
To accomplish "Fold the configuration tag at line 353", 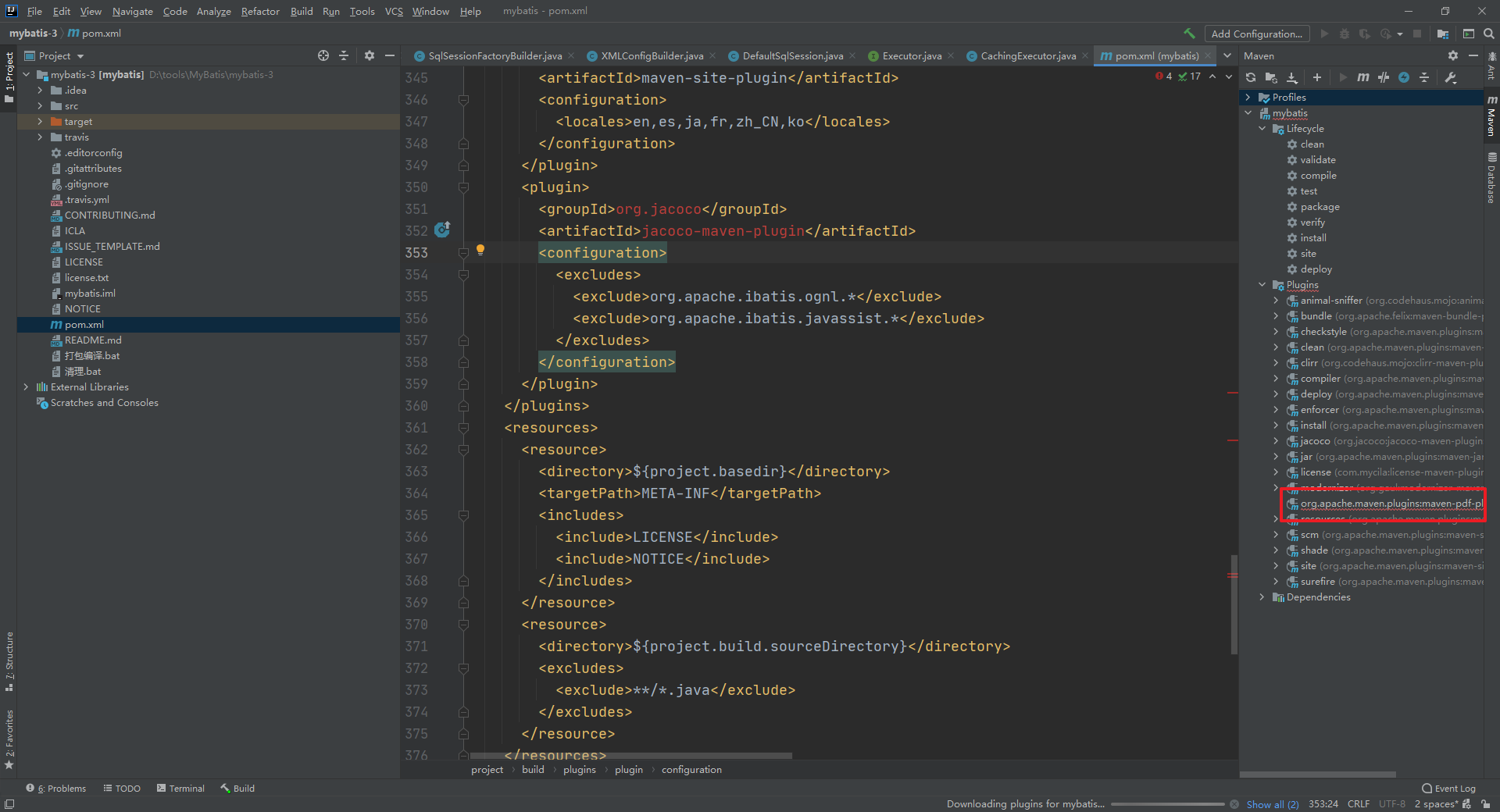I will click(463, 253).
